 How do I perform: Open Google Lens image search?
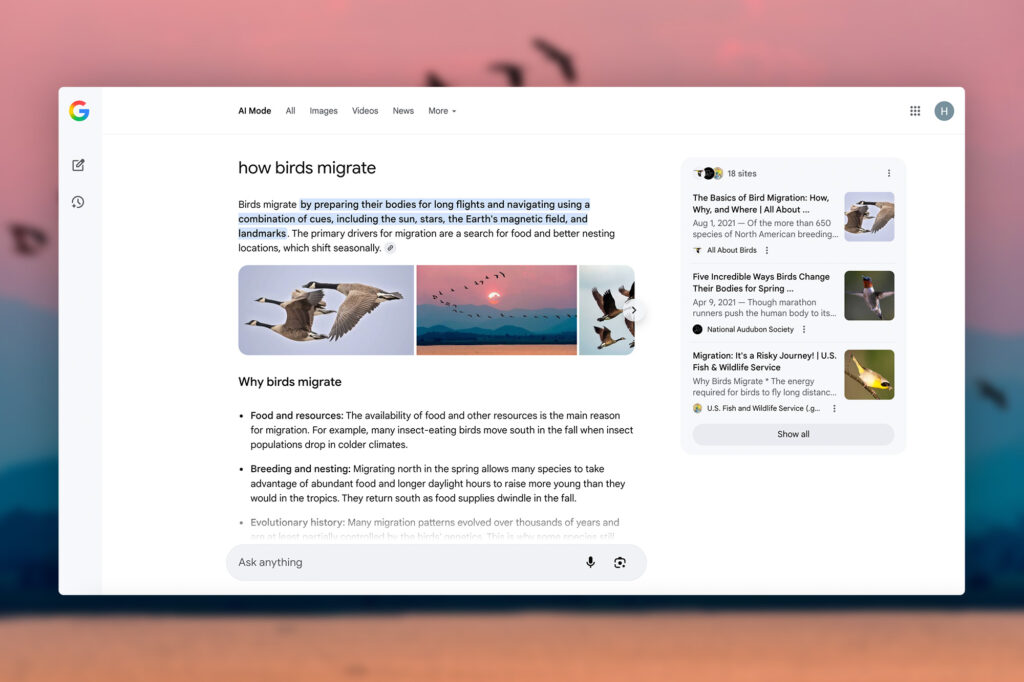(620, 562)
